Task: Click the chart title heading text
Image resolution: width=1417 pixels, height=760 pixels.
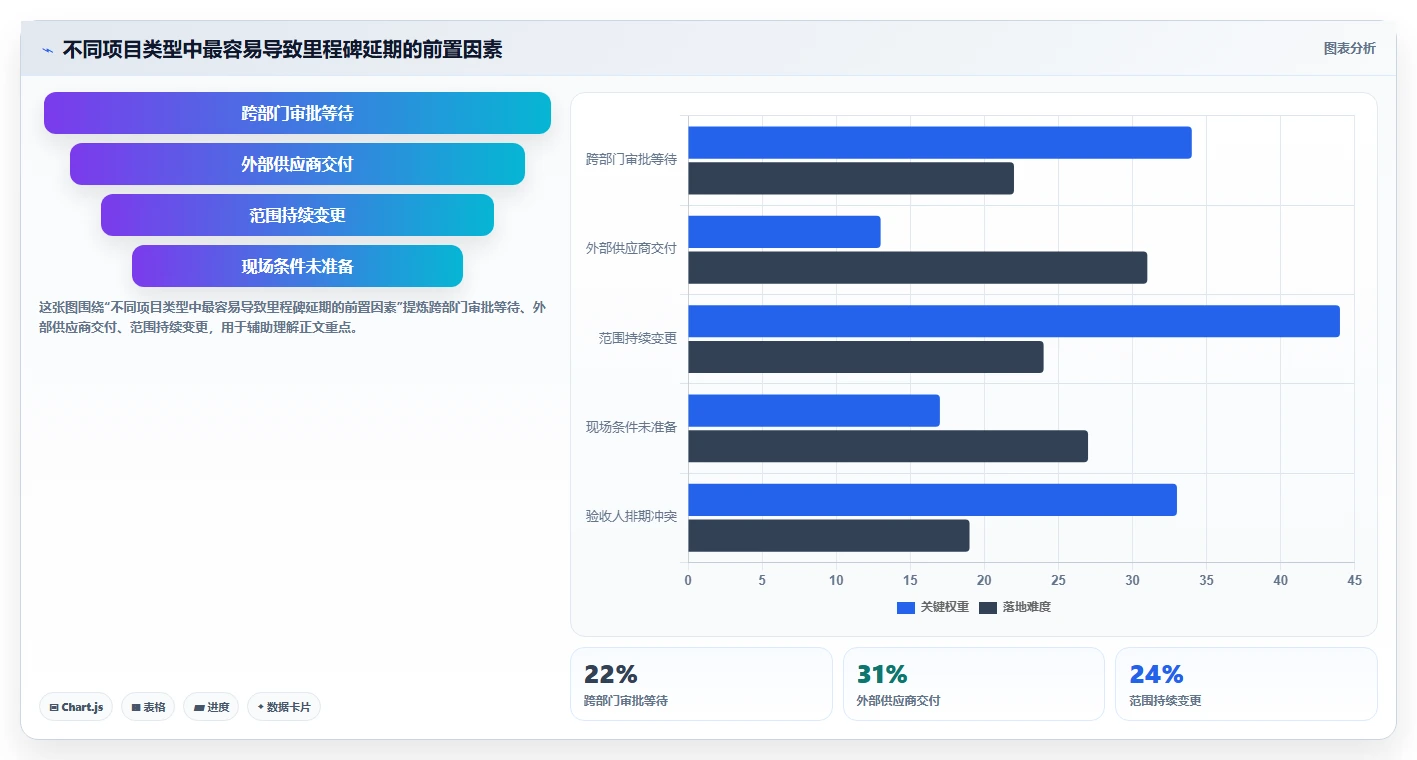Action: click(282, 49)
